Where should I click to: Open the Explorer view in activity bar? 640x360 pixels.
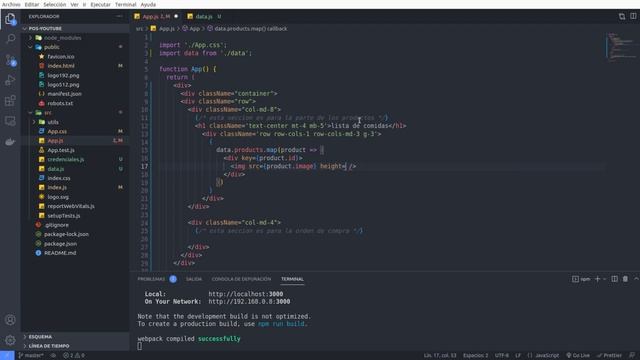pos(10,19)
